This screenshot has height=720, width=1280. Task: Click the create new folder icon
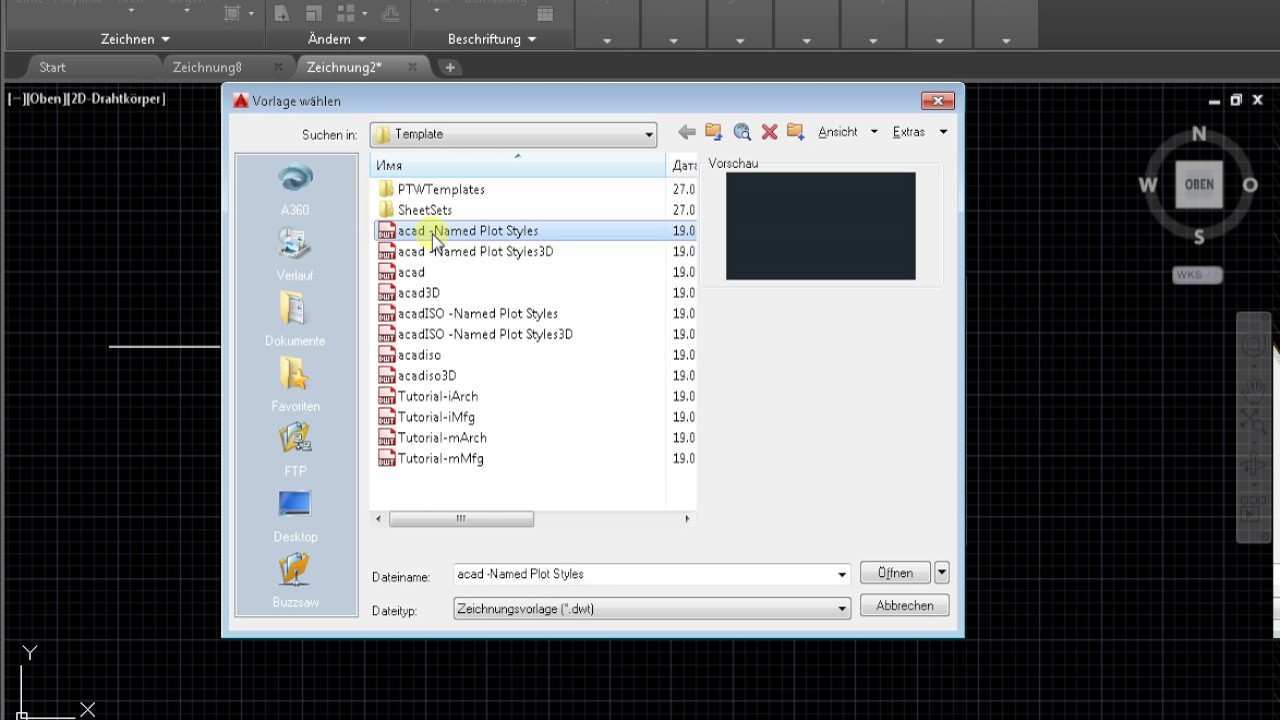coord(796,132)
